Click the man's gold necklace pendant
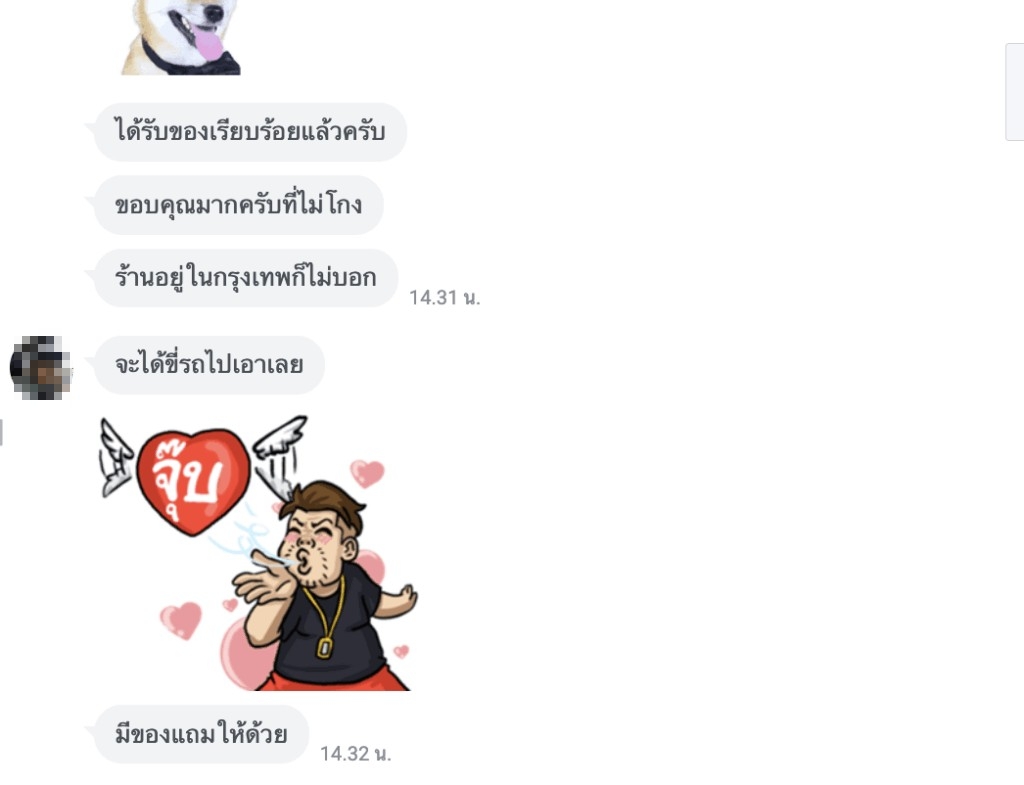The height and width of the screenshot is (785, 1024). click(324, 648)
